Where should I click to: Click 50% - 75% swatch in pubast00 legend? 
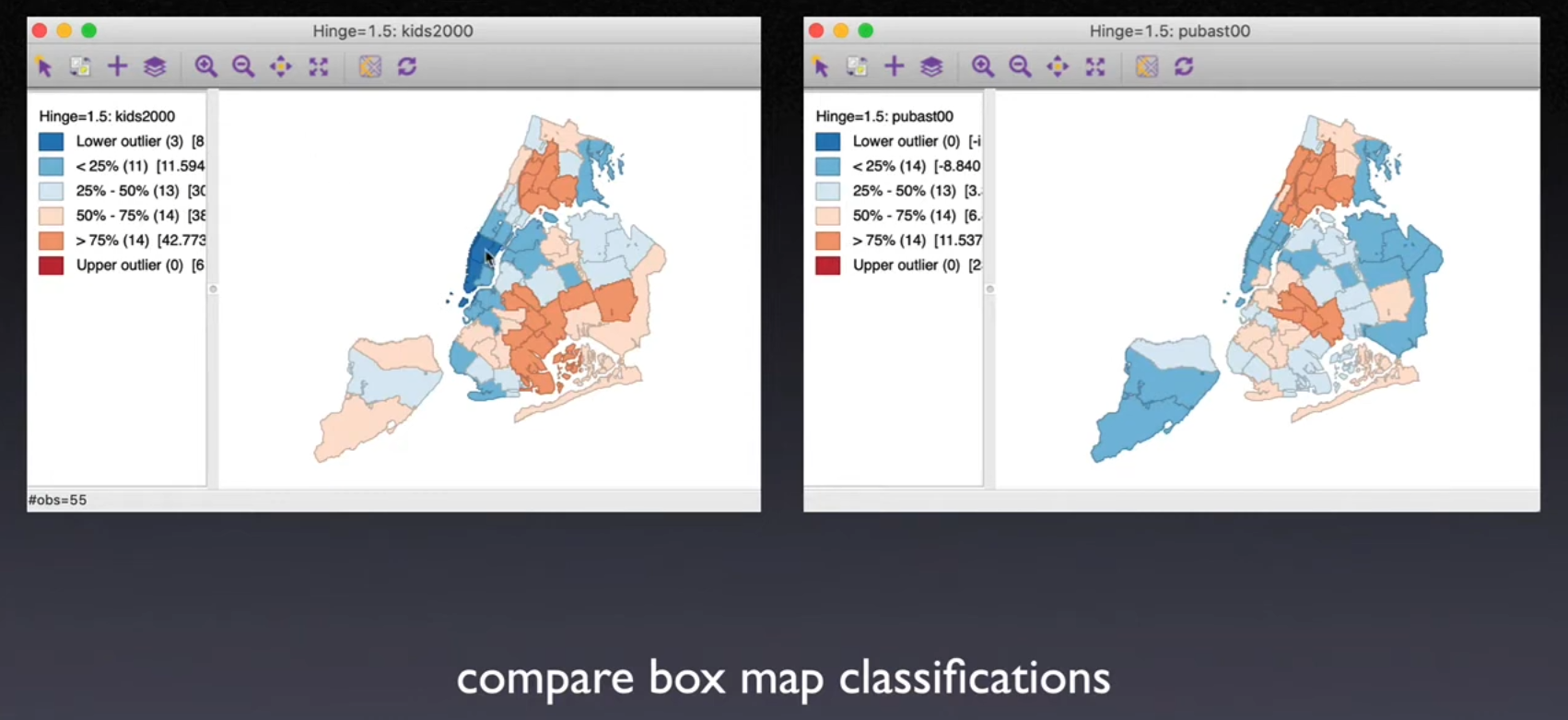pyautogui.click(x=828, y=216)
